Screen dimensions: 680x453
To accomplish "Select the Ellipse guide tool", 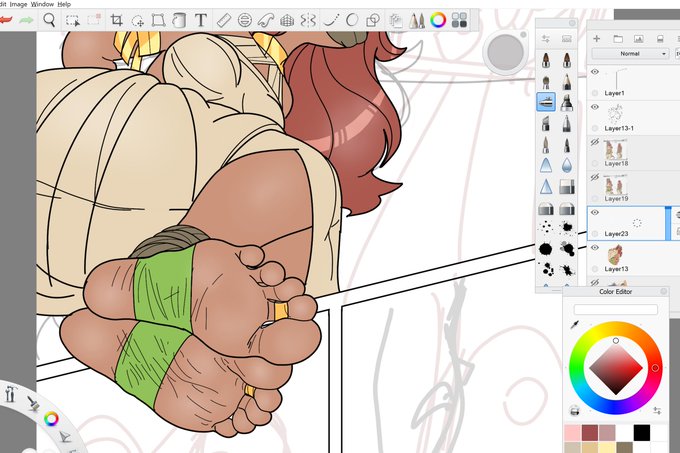I will click(x=245, y=20).
